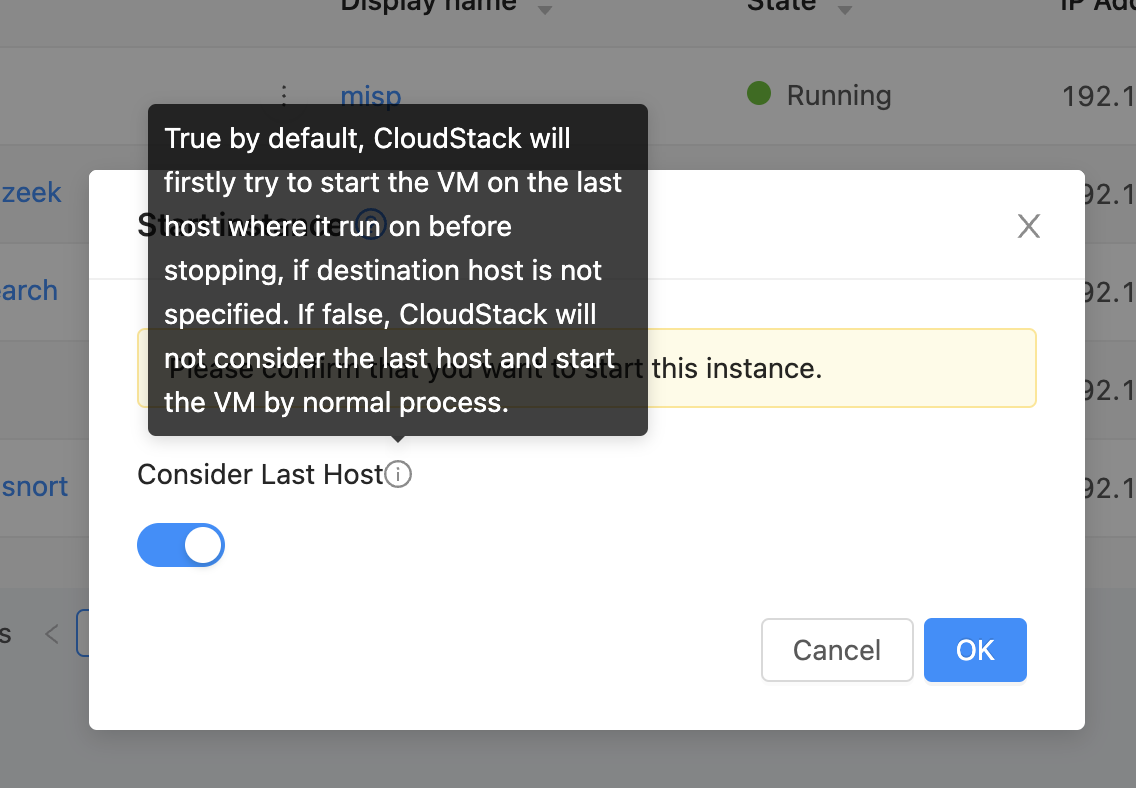Open the arch instance details
The image size is (1136, 788).
click(28, 290)
